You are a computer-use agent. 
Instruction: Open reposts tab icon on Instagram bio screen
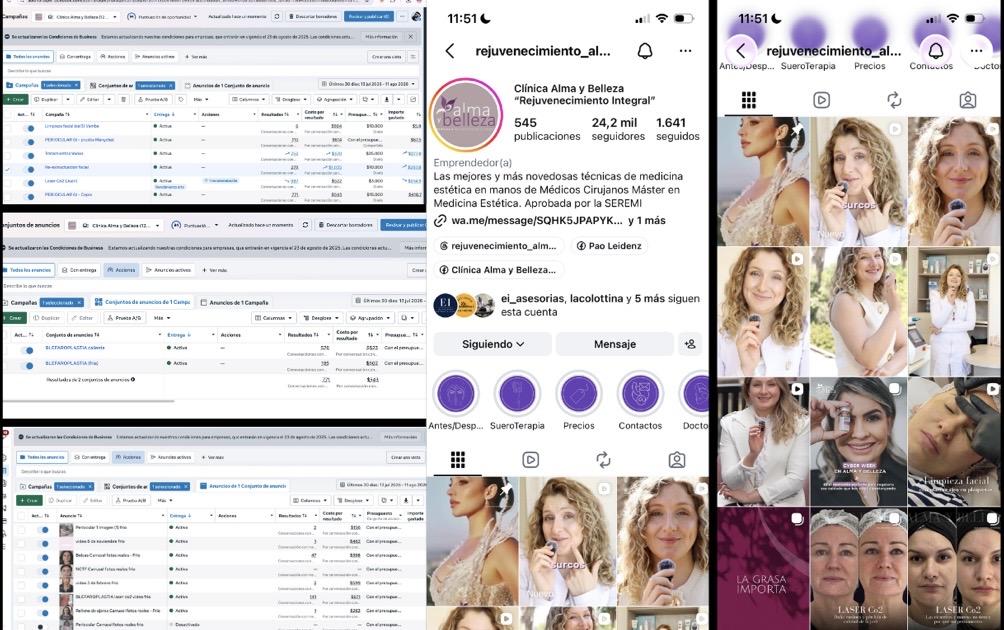(603, 460)
